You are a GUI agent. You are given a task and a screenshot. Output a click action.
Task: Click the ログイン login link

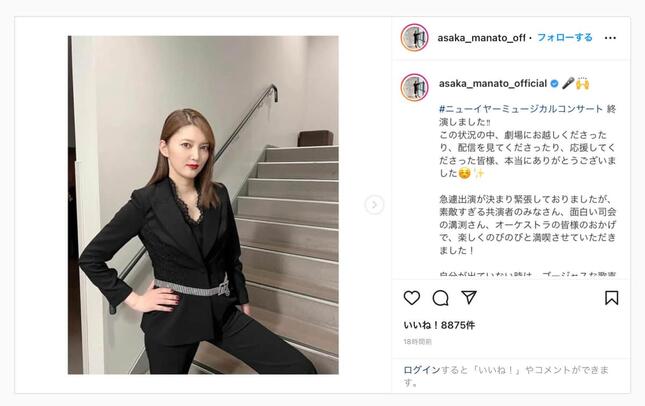422,370
